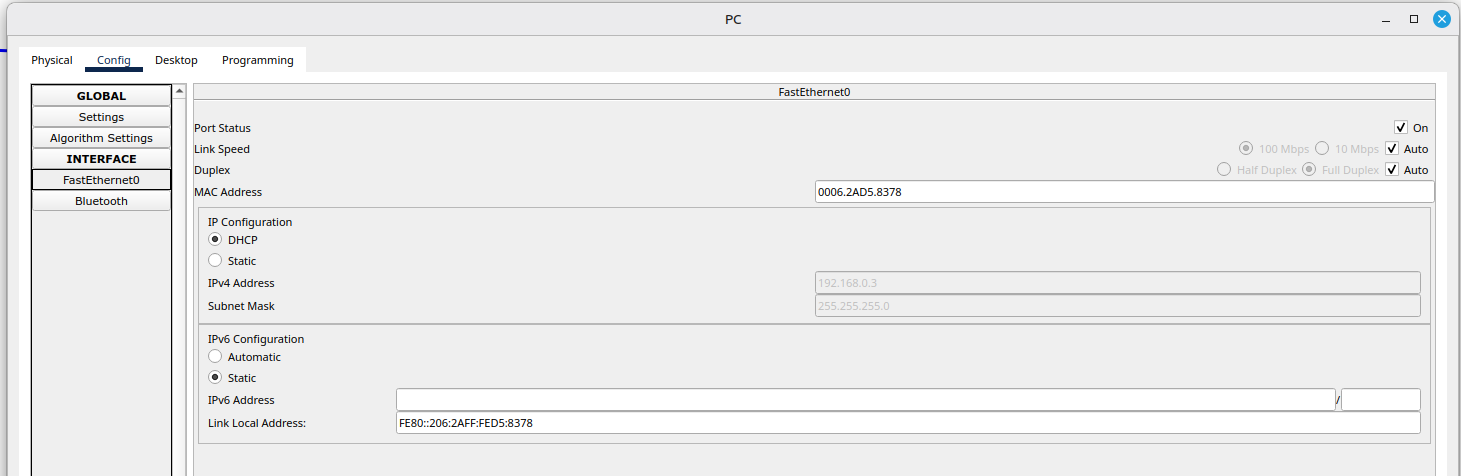Select DHCP for IP configuration

(215, 240)
